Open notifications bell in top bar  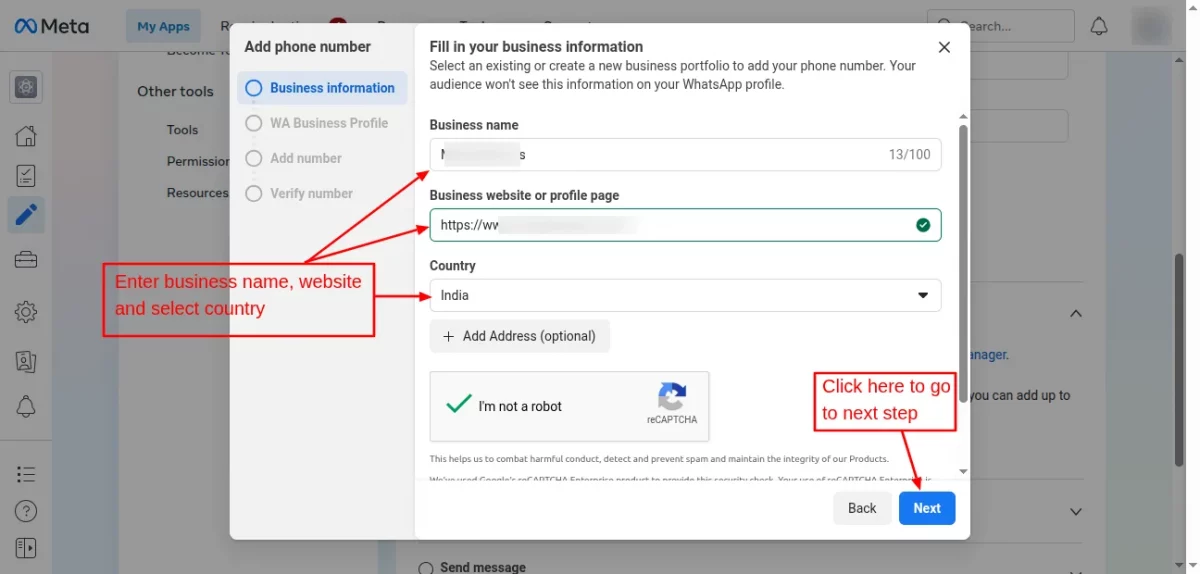point(1099,26)
